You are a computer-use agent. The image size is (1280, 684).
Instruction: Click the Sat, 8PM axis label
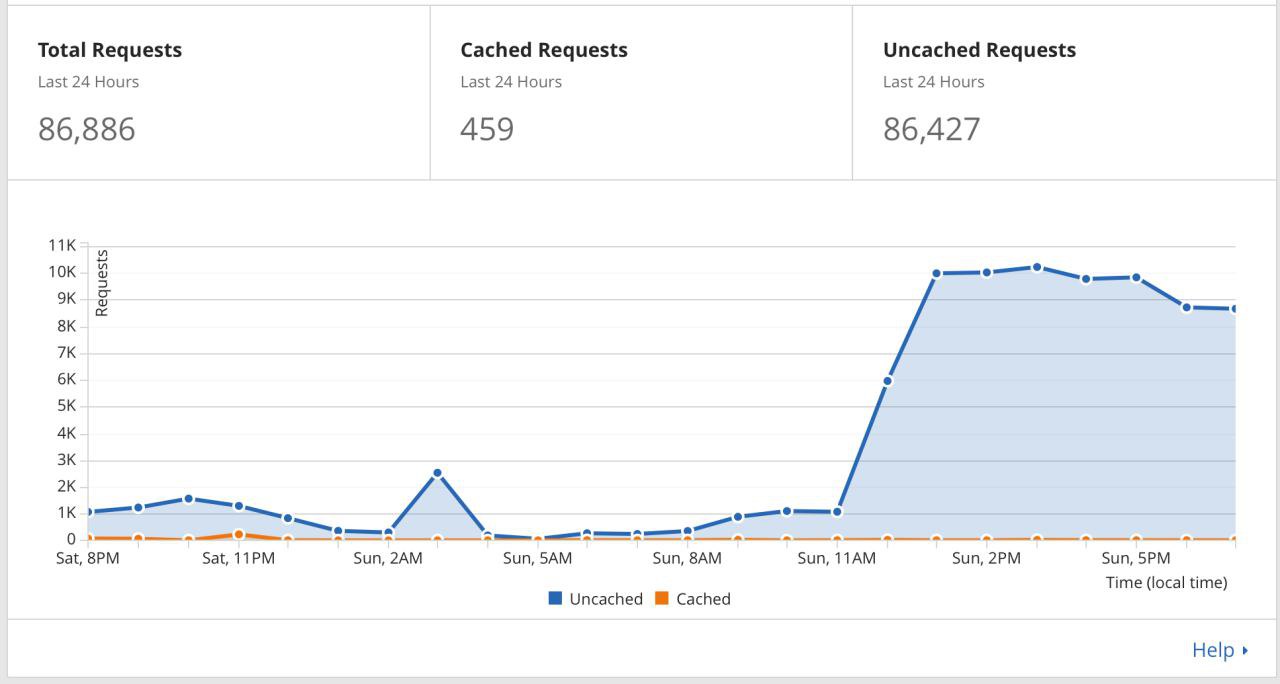tap(87, 558)
